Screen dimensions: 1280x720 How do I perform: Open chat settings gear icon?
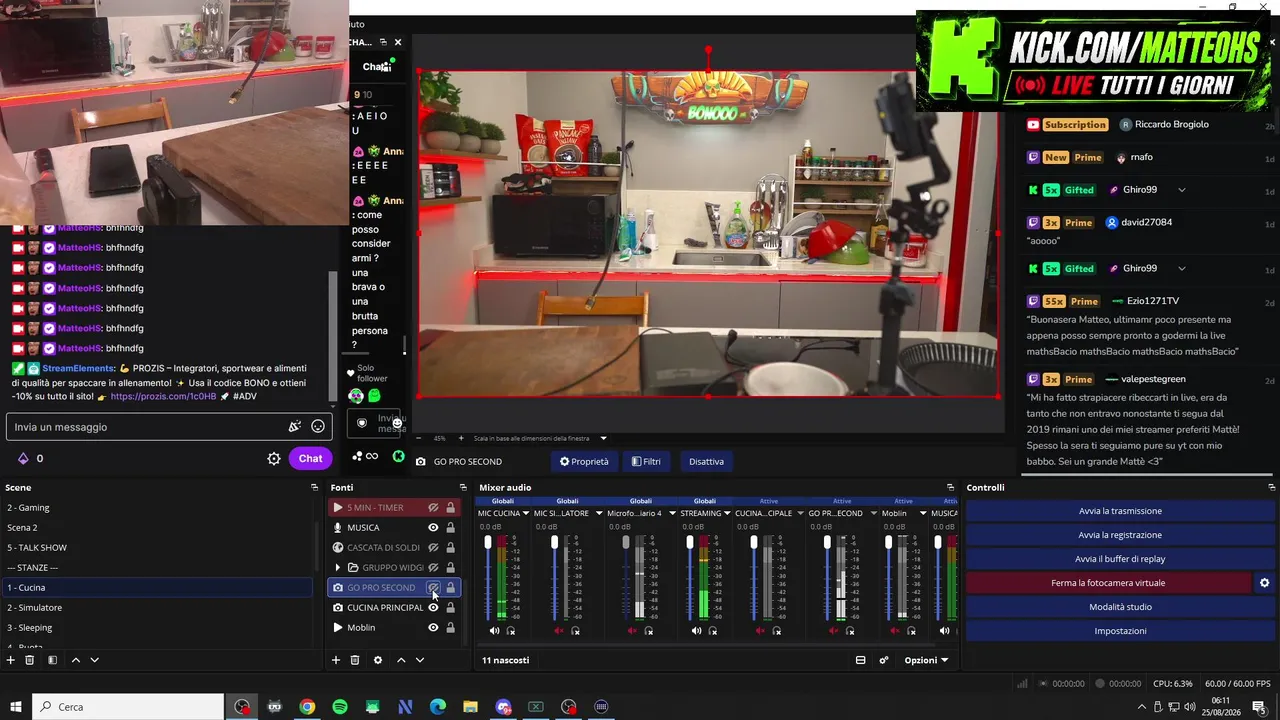click(273, 459)
